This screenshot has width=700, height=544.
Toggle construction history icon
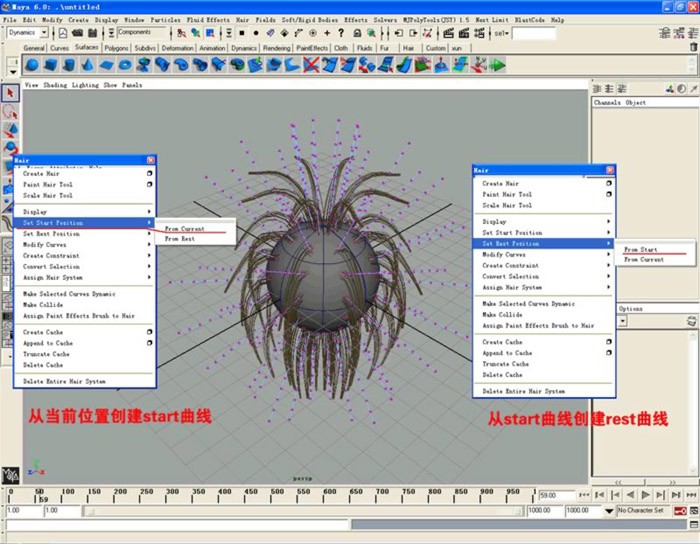(427, 33)
